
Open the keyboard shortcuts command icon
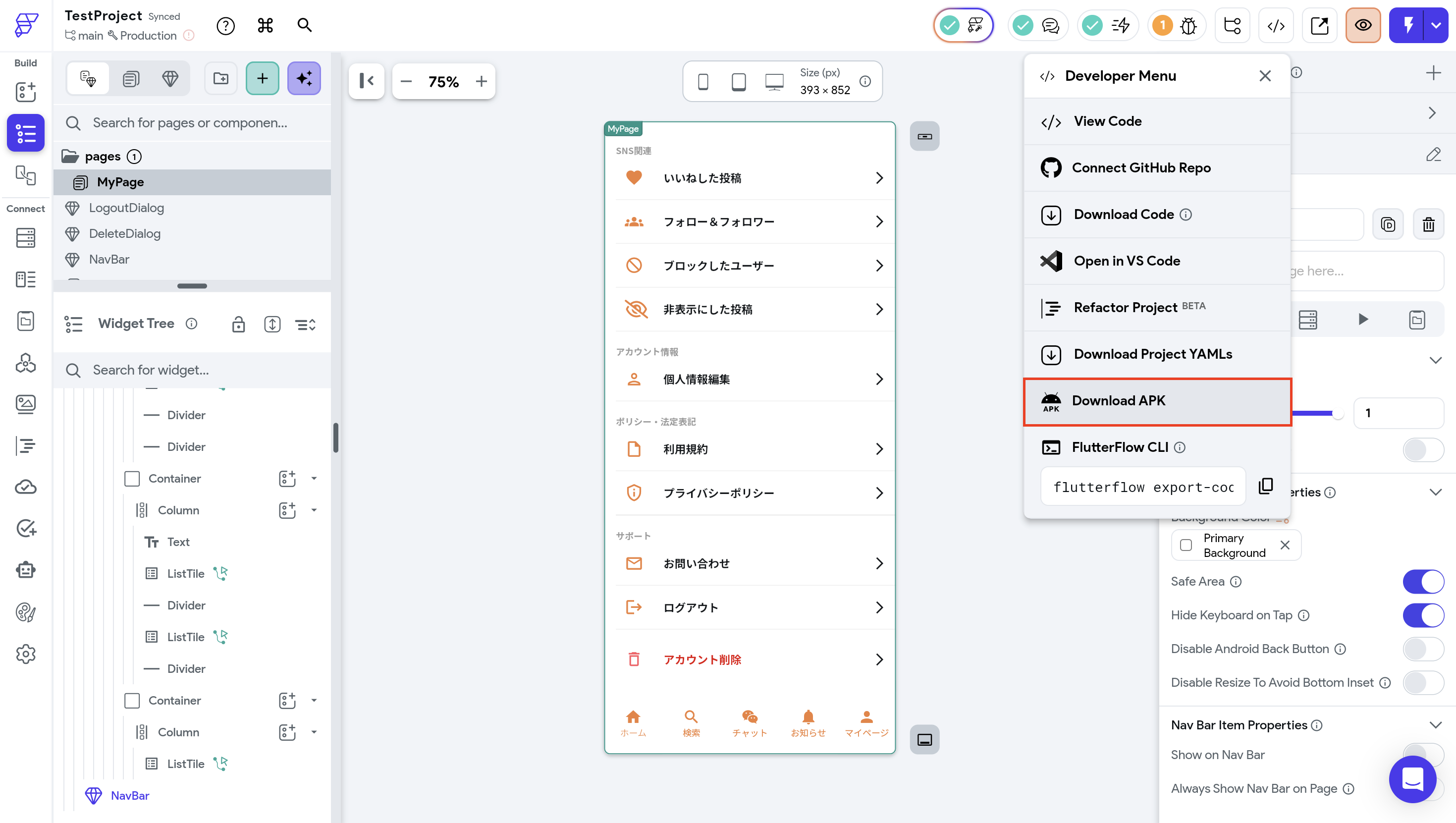tap(265, 25)
